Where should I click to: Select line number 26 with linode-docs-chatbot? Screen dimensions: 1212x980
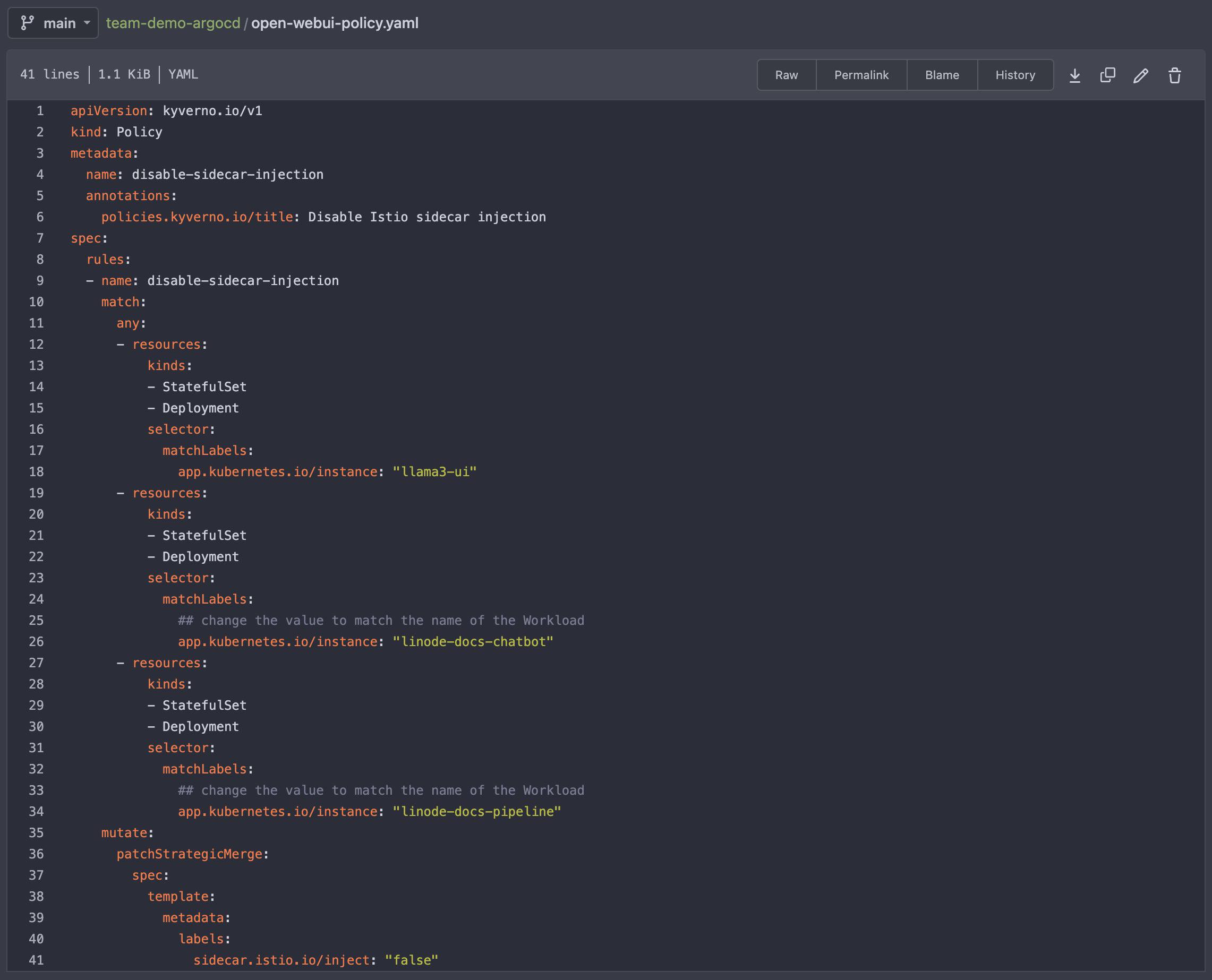36,641
